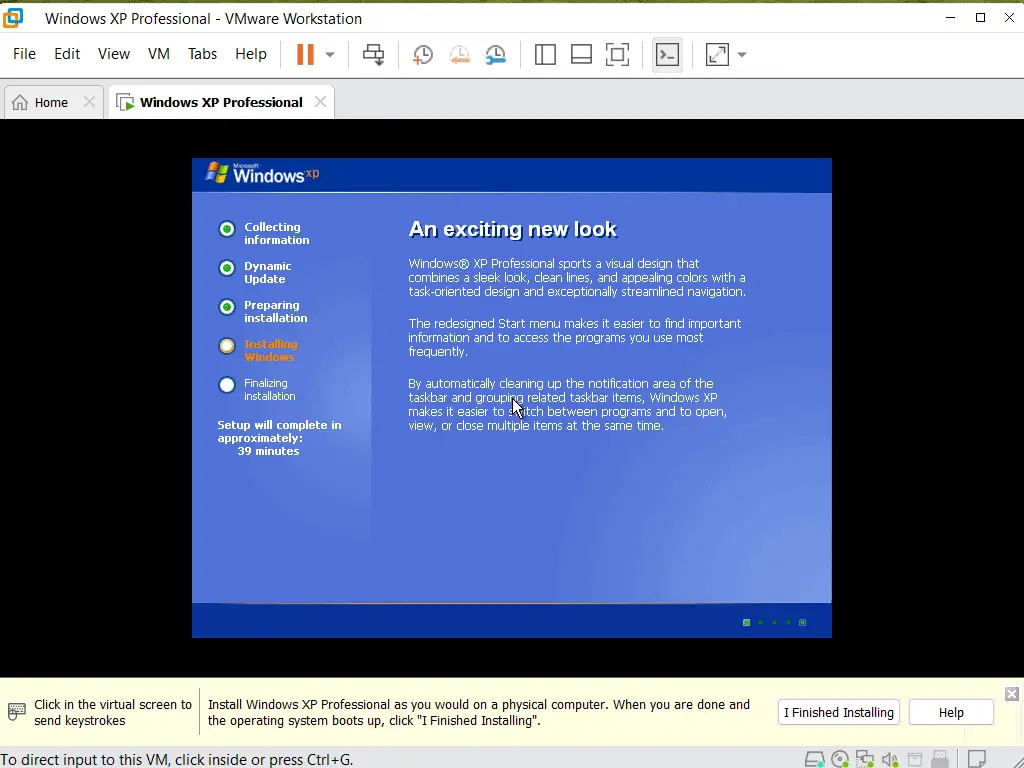
Task: Maximize the VMware Workstation window
Action: [x=980, y=18]
